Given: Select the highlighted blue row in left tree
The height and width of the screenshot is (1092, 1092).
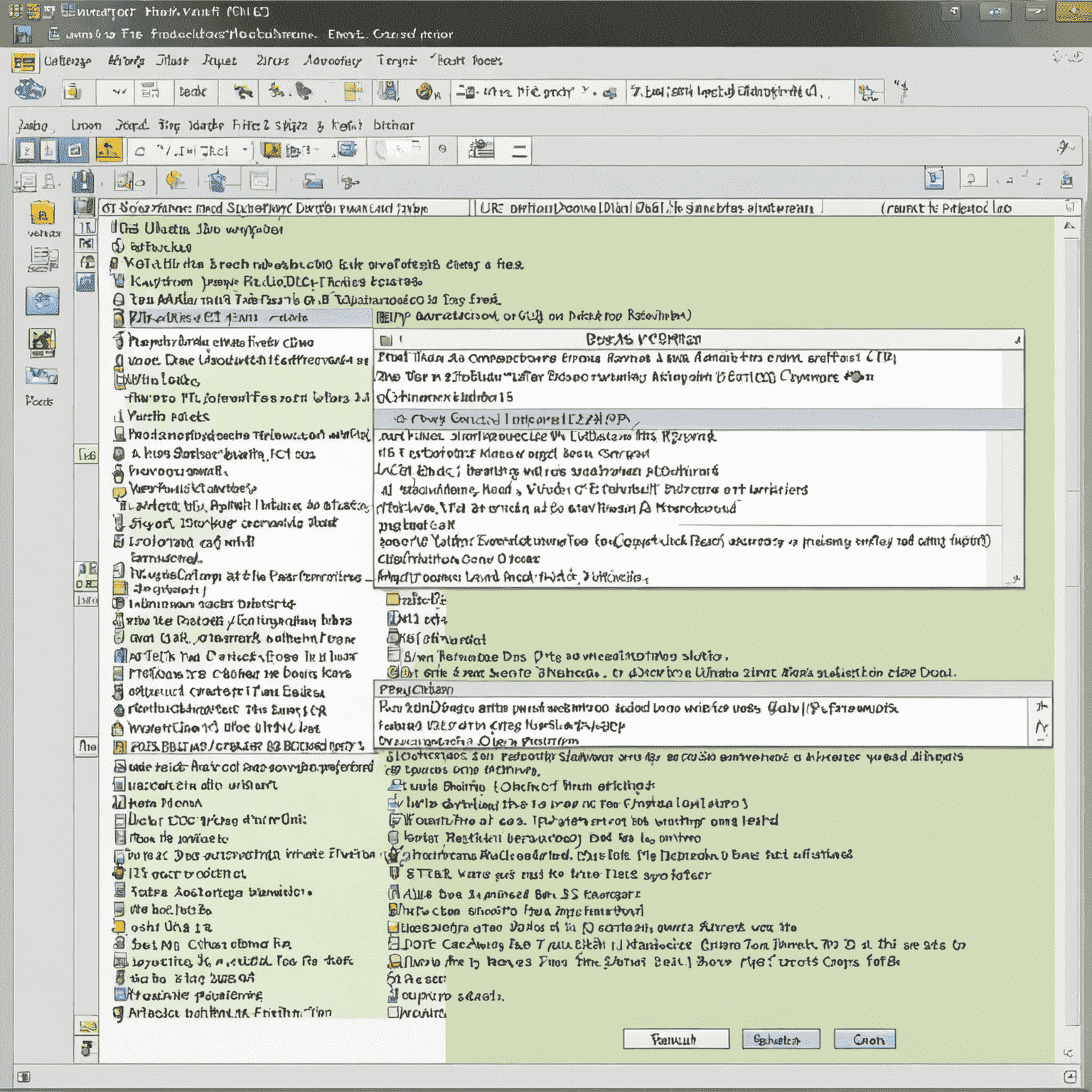Looking at the screenshot, I should [242, 317].
